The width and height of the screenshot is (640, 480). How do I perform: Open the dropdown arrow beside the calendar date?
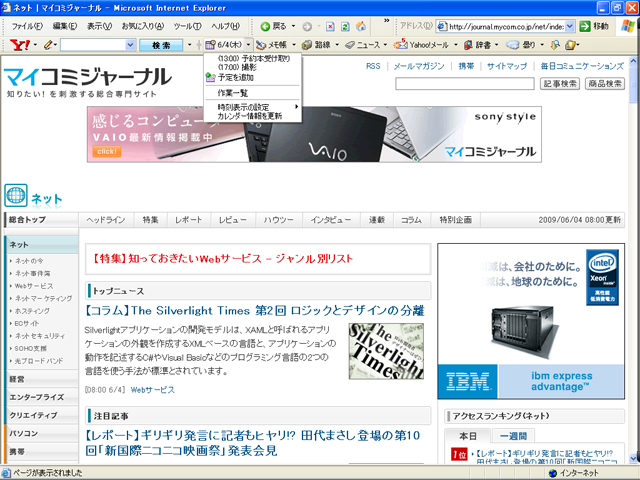coord(248,45)
